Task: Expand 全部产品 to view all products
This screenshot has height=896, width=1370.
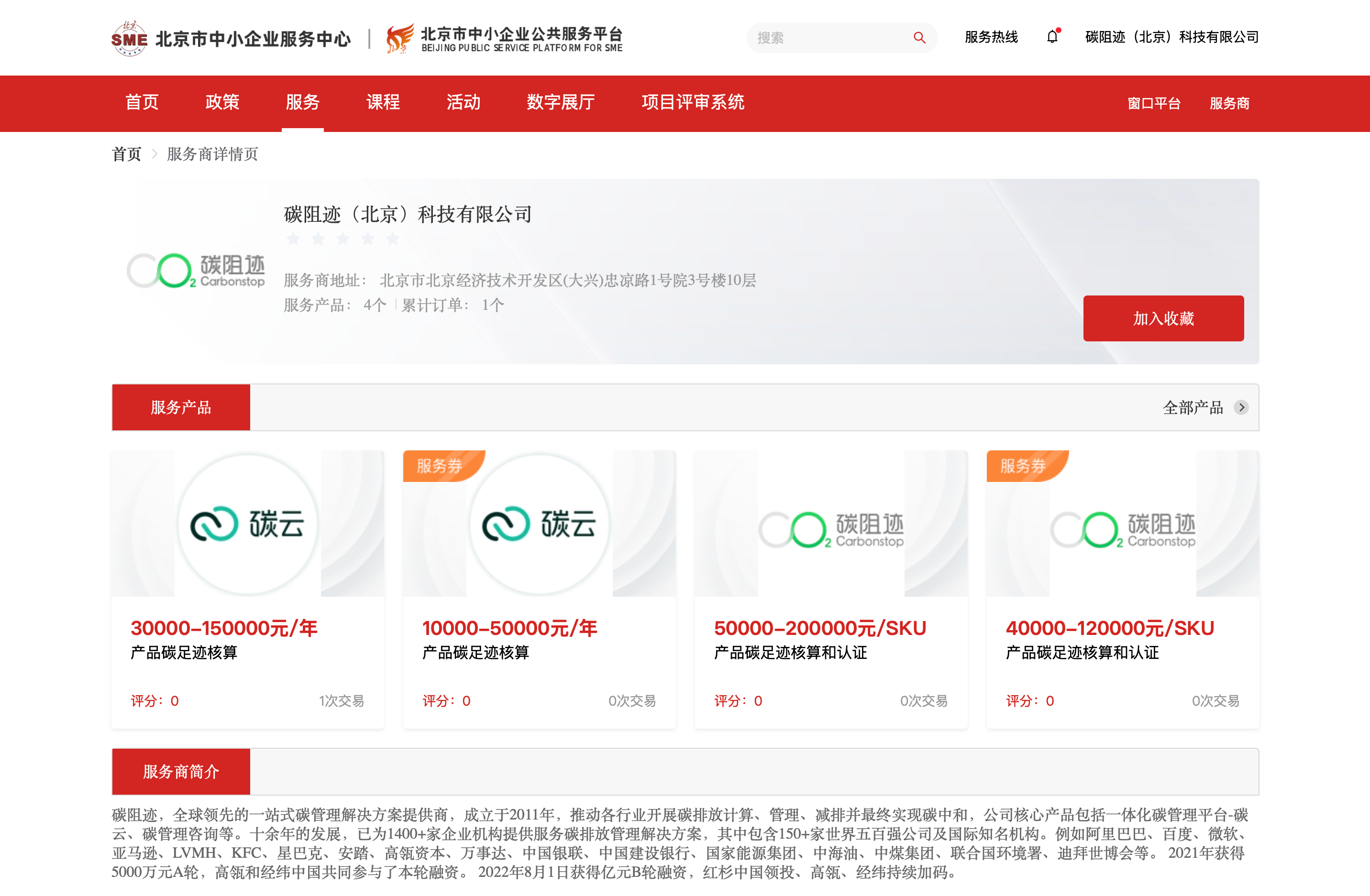Action: tap(1194, 407)
